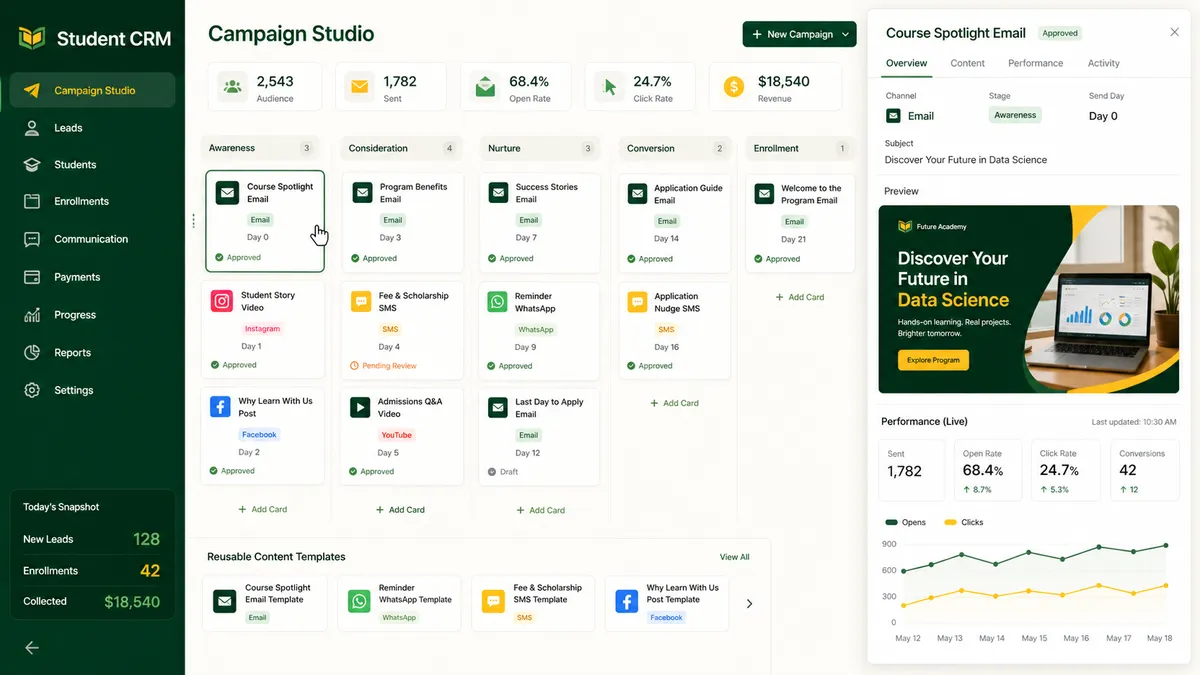Collapse sidebar with the back arrow
This screenshot has width=1200, height=675.
[32, 648]
